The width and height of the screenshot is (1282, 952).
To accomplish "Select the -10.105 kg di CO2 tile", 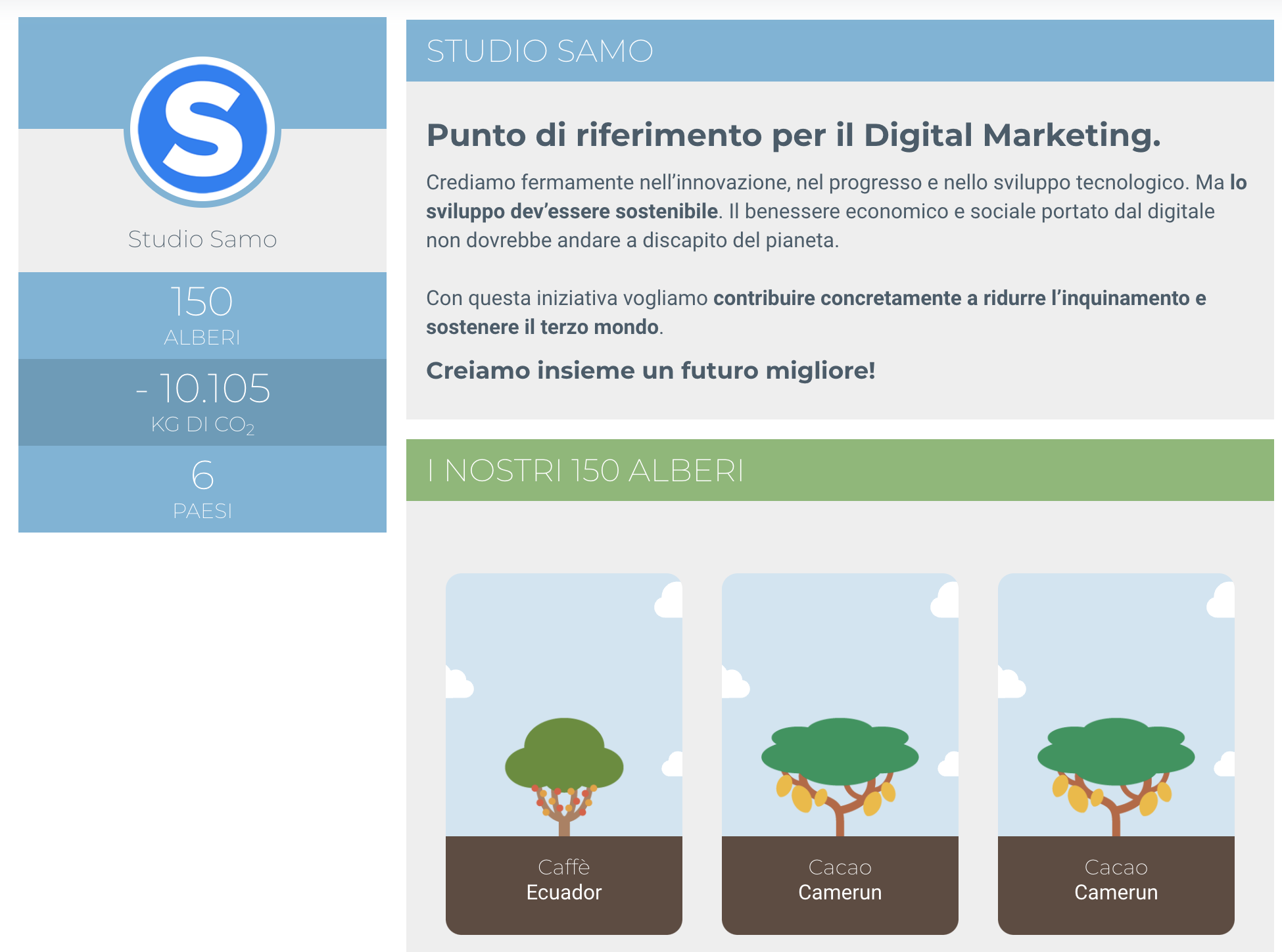I will tap(202, 402).
